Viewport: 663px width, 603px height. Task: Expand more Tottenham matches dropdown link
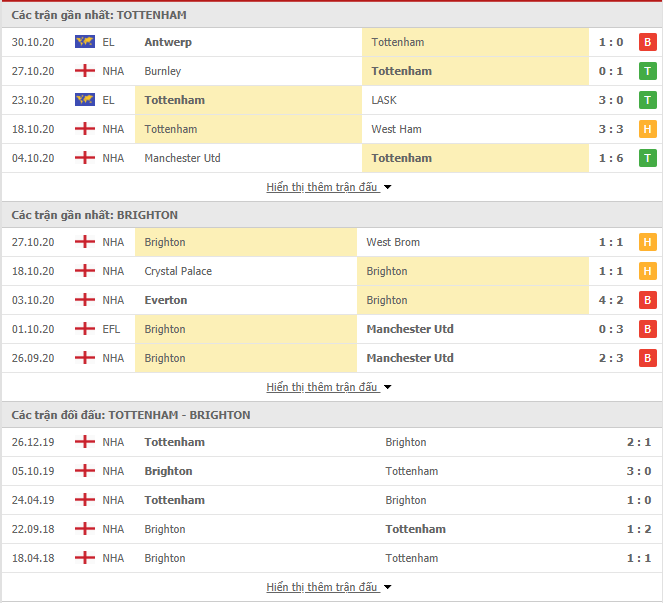coord(329,187)
